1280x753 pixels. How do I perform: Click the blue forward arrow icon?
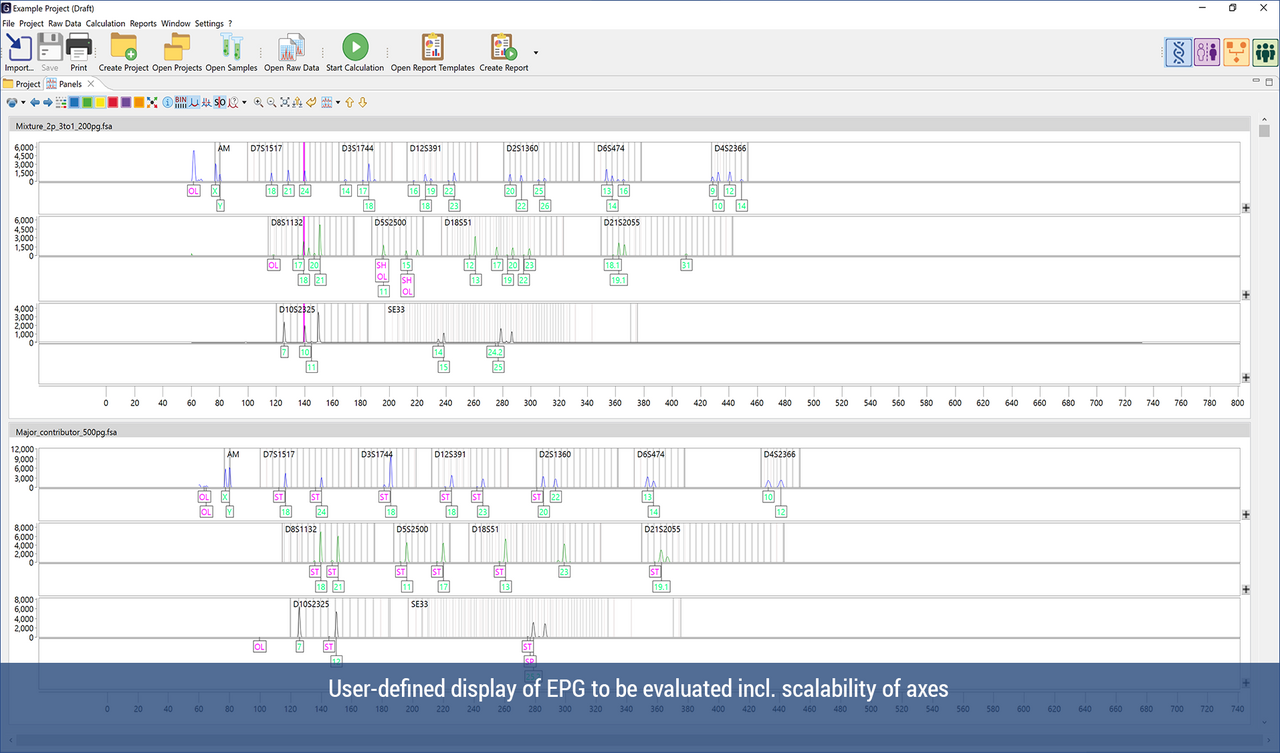[x=48, y=102]
